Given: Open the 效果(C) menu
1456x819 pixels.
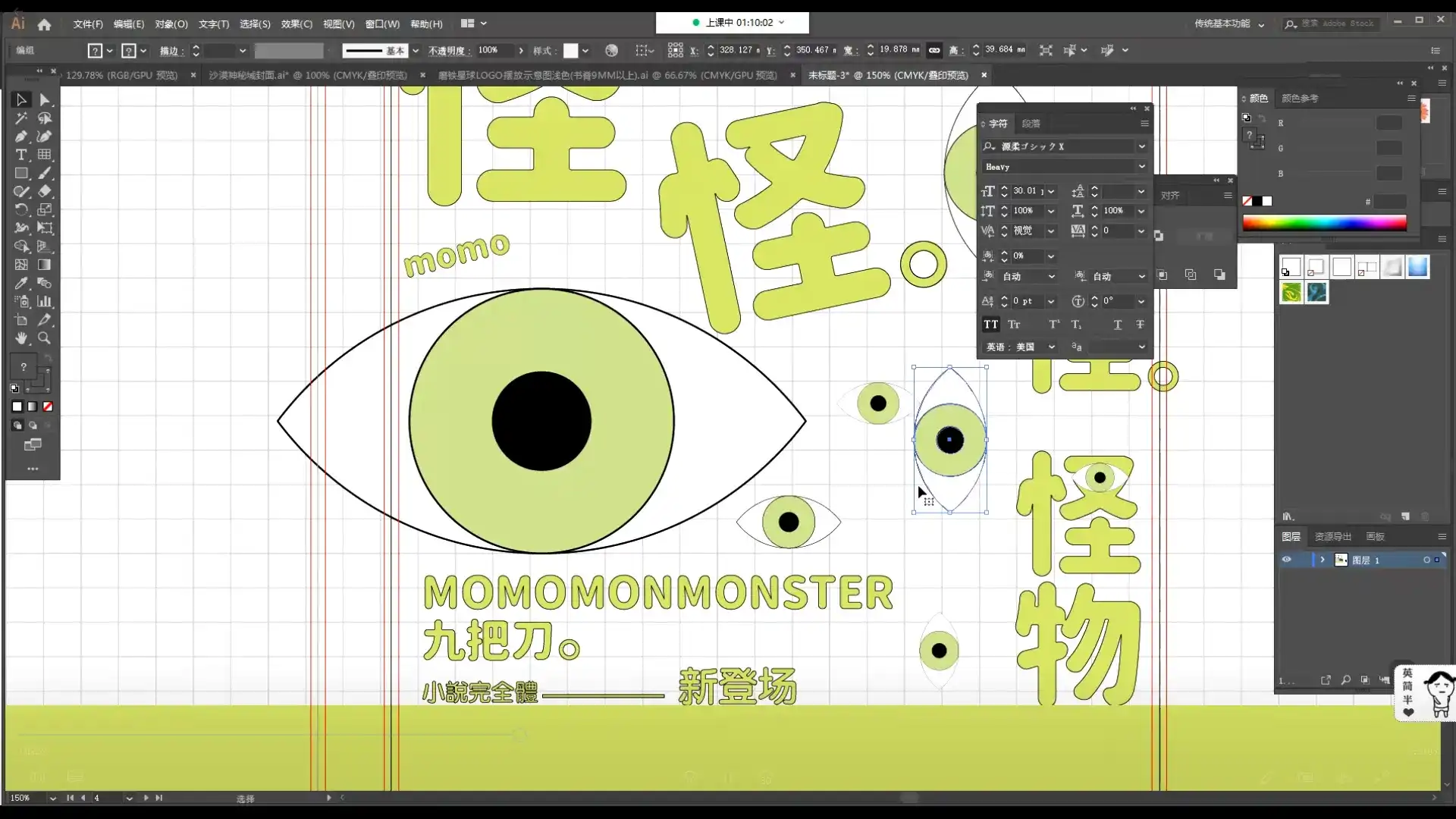Looking at the screenshot, I should pos(297,24).
